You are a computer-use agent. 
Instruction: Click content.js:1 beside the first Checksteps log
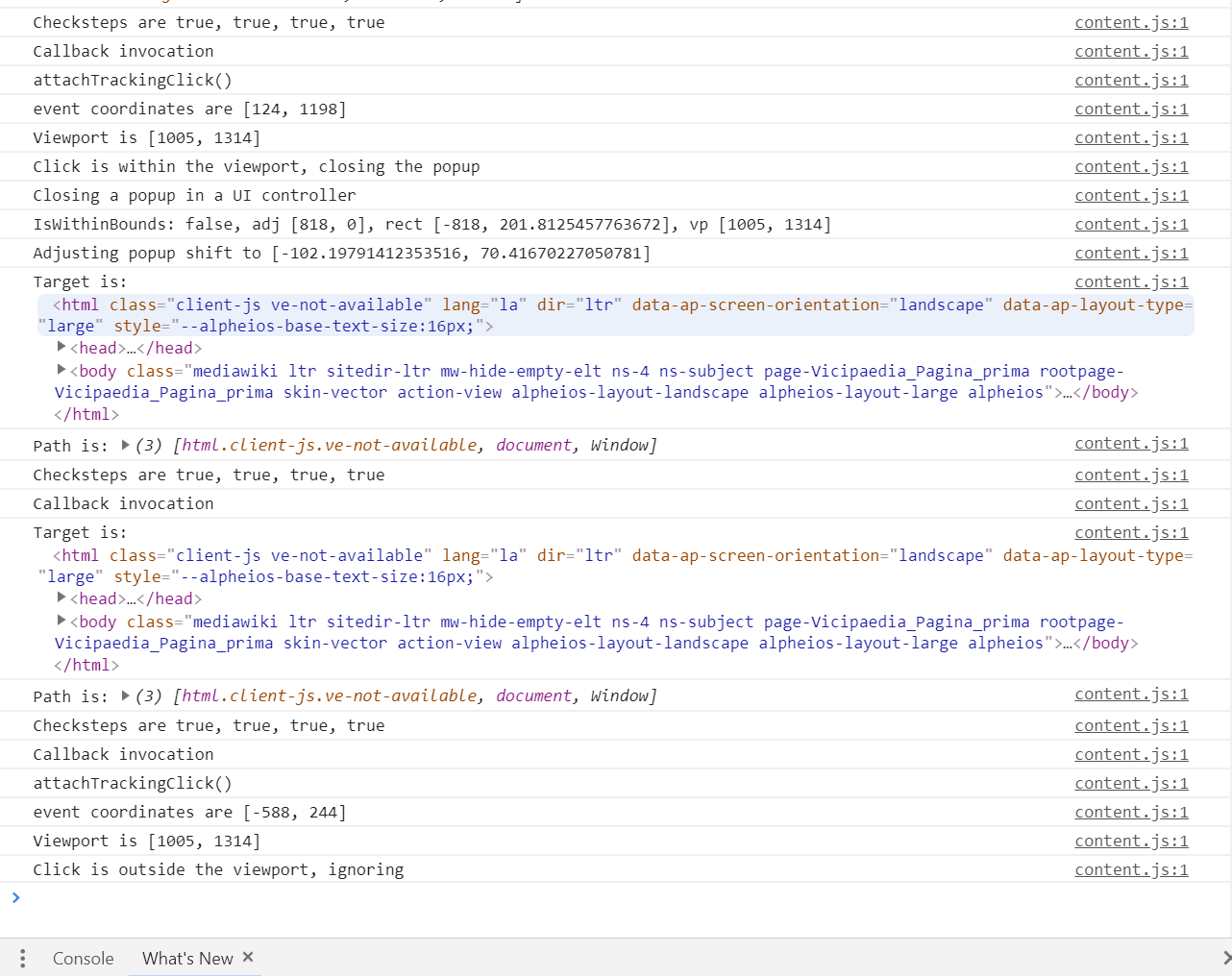click(x=1131, y=22)
